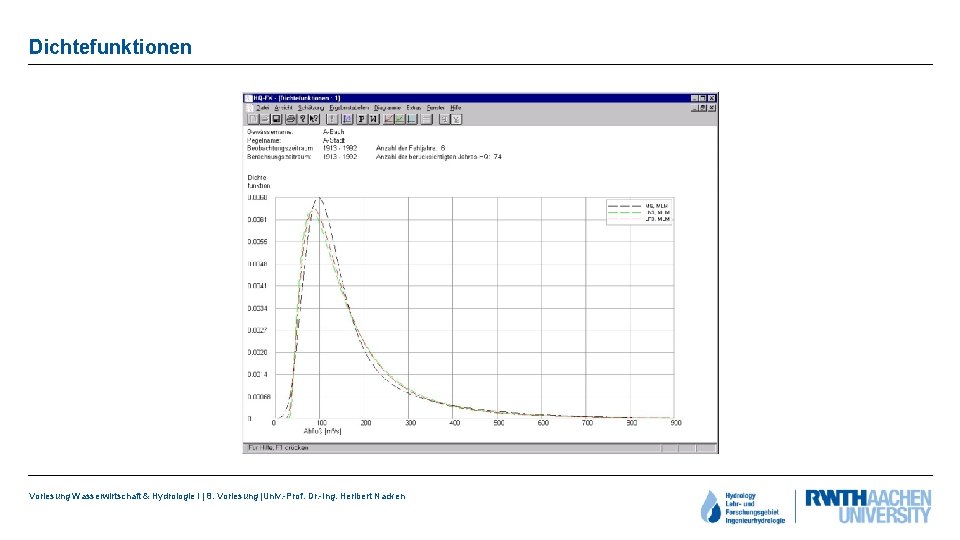Click the value A-Bach

click(334, 132)
